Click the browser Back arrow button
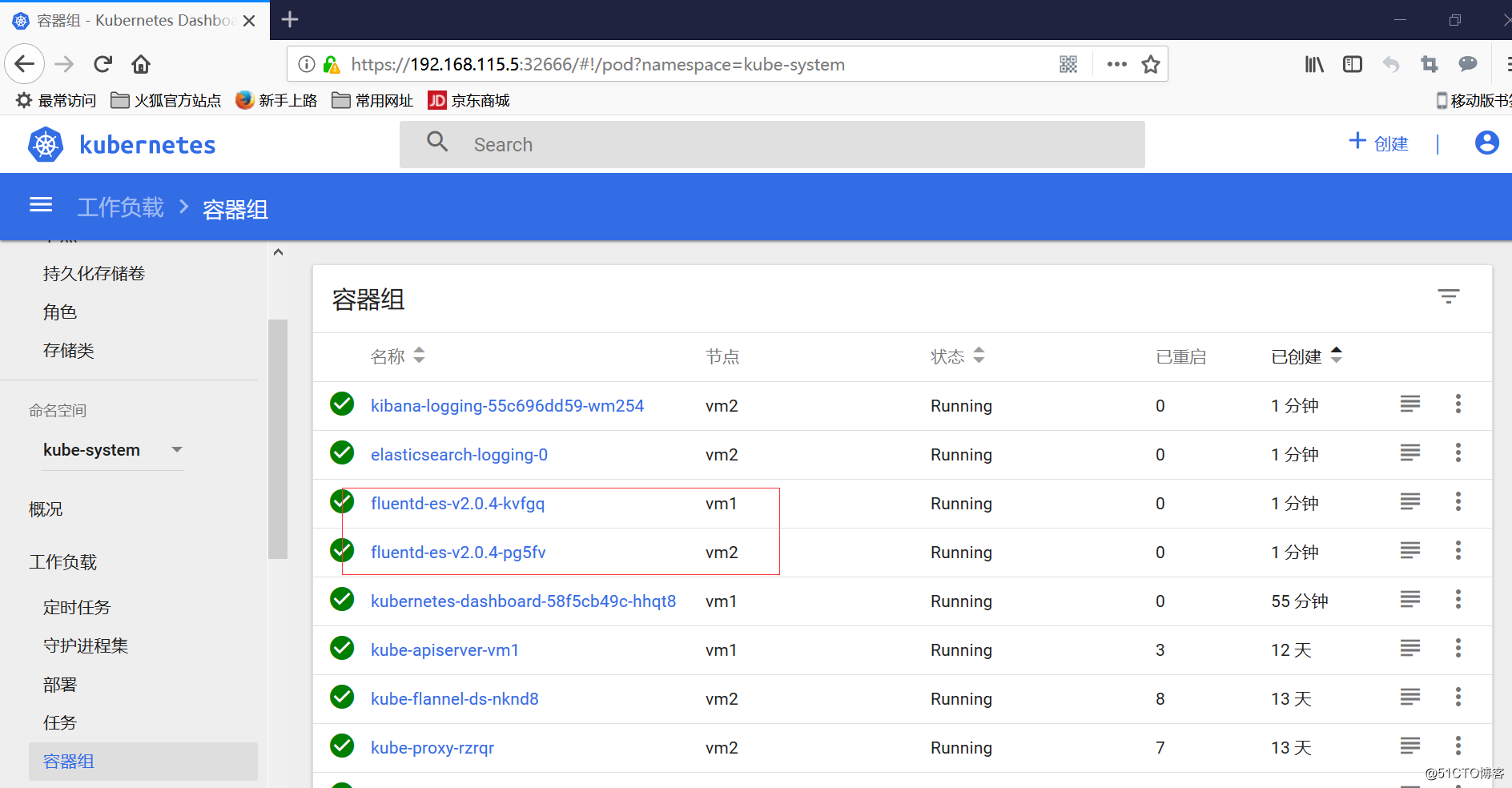This screenshot has width=1512, height=788. (x=25, y=64)
